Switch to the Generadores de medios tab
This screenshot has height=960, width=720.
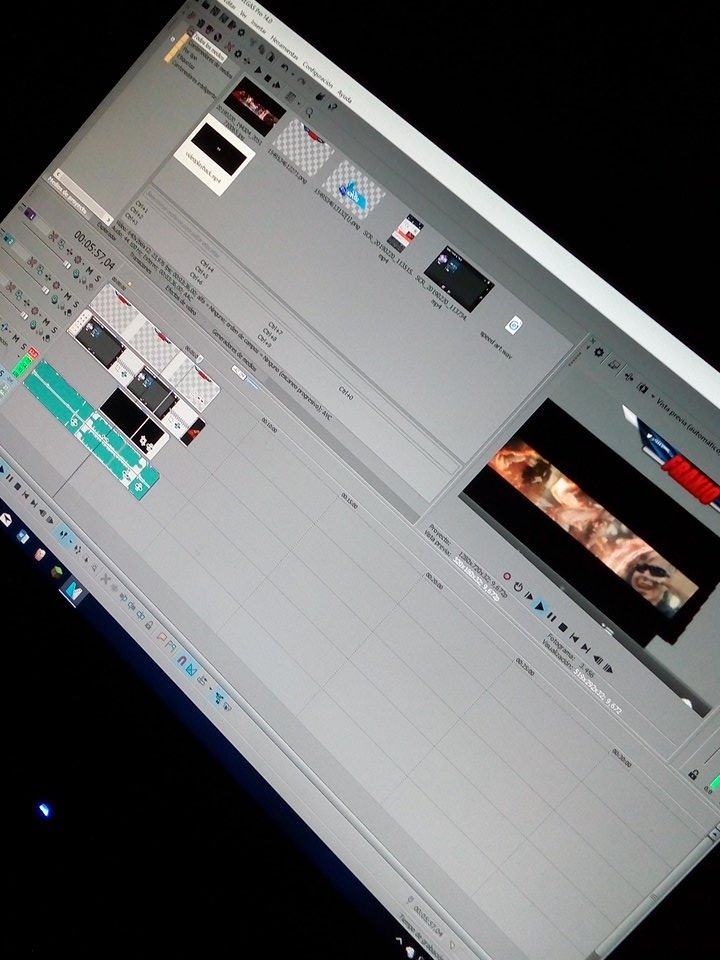(x=233, y=348)
